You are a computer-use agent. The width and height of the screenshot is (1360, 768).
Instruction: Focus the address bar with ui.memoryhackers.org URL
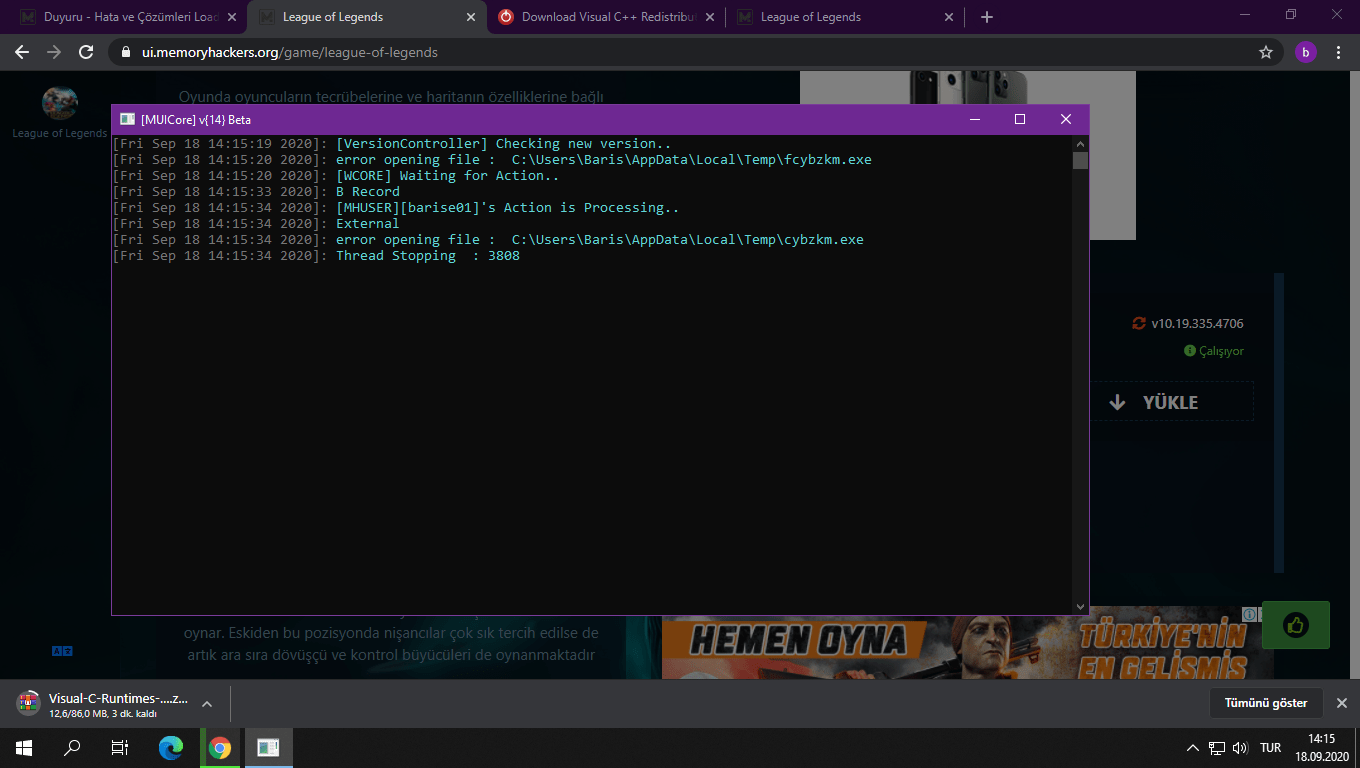pyautogui.click(x=690, y=52)
